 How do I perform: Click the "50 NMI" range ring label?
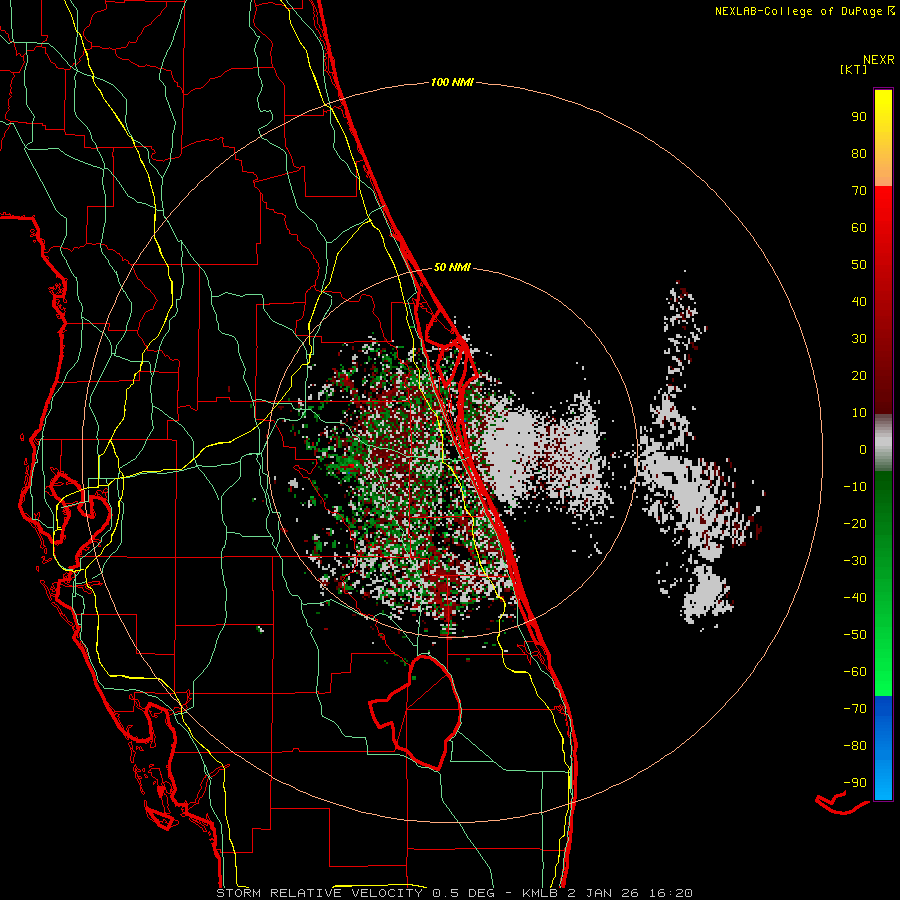coord(452,267)
